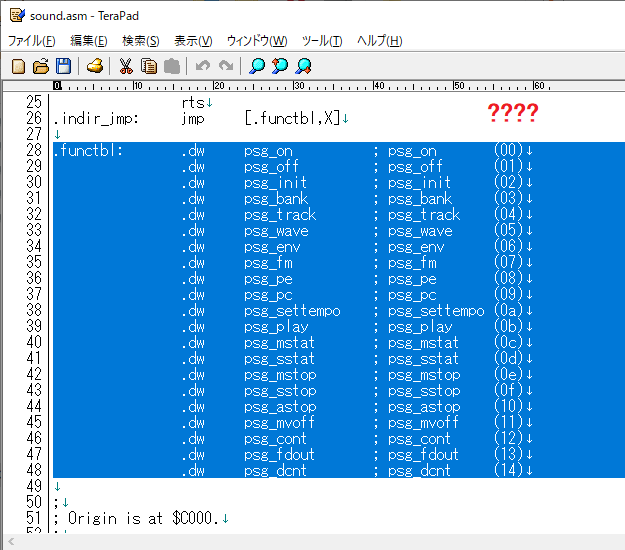Image resolution: width=625 pixels, height=550 pixels.
Task: Click the TeraPad title bar app icon
Action: click(x=18, y=16)
